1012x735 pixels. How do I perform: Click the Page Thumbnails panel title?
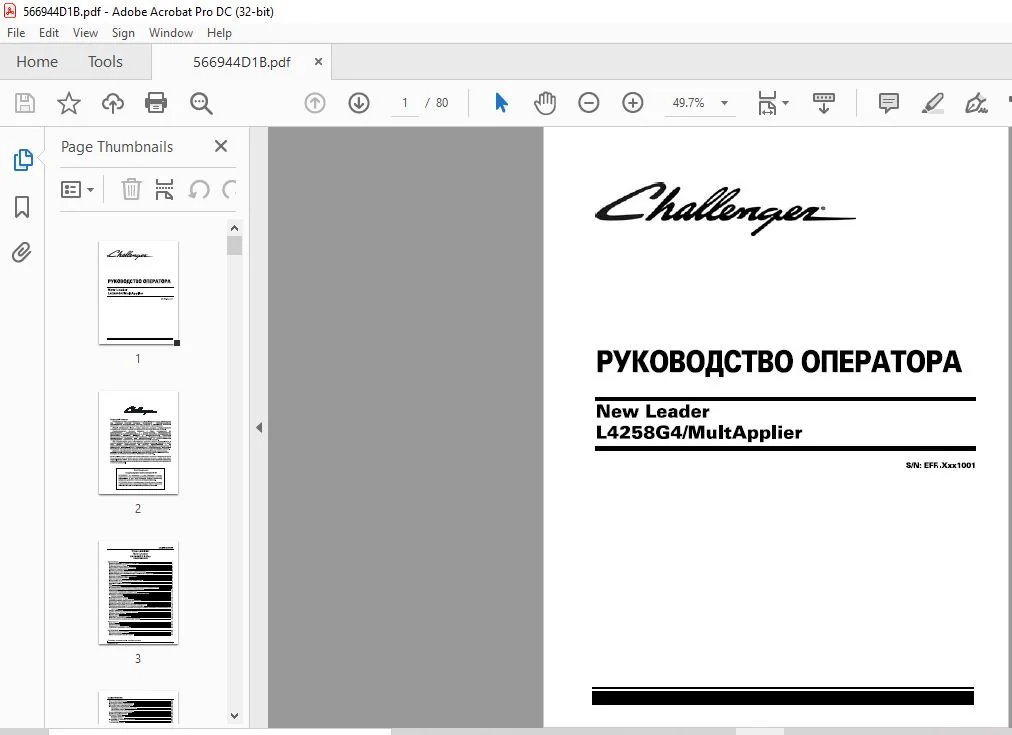click(117, 147)
